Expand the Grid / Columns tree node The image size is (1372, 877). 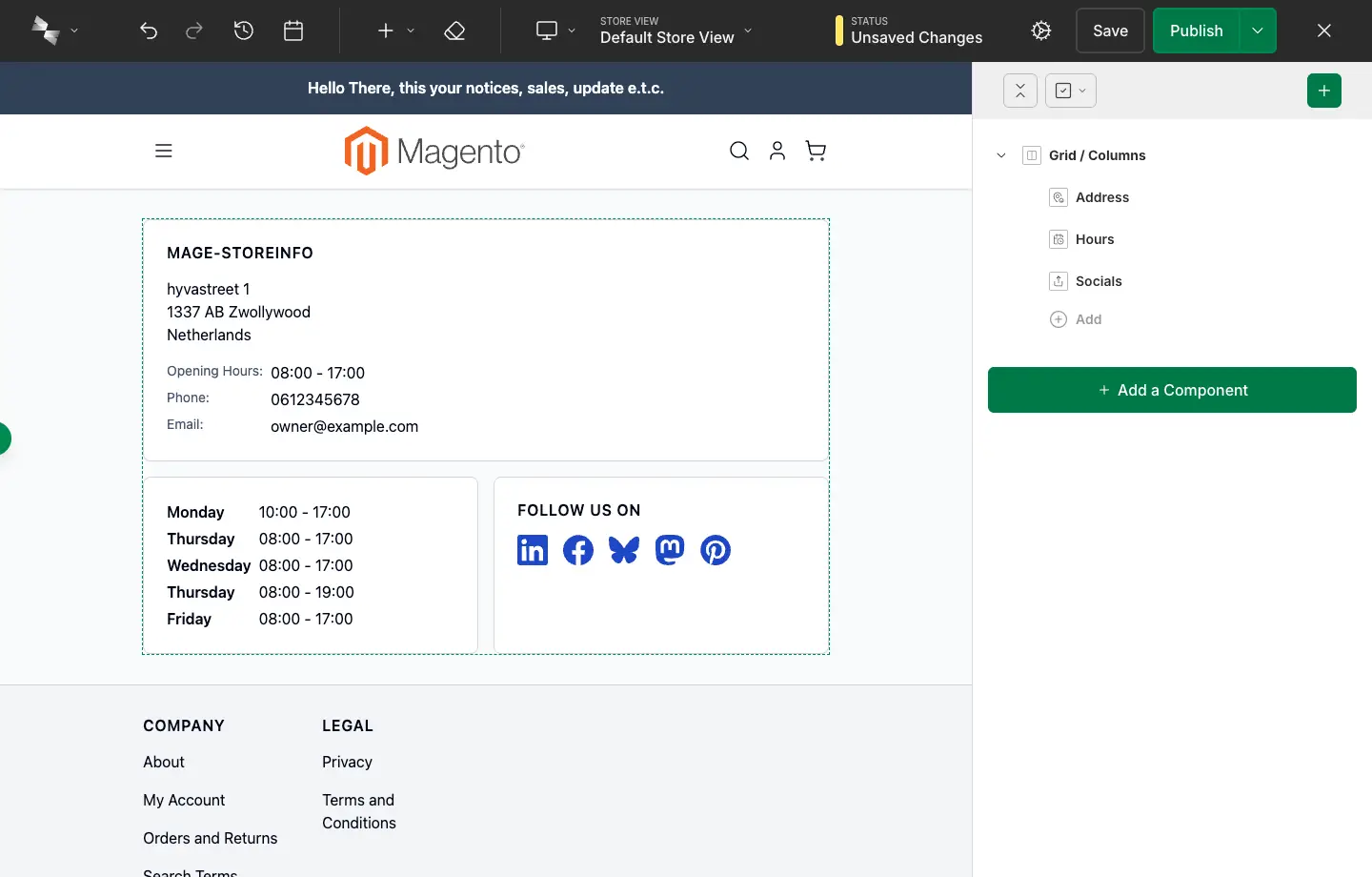pyautogui.click(x=1000, y=154)
